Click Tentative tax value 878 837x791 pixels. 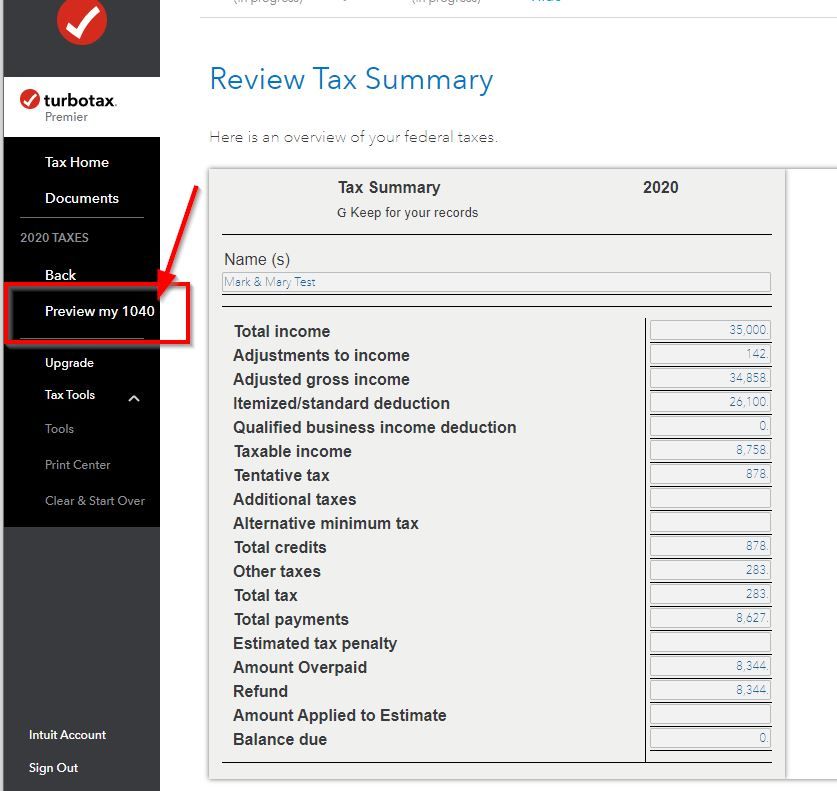710,474
